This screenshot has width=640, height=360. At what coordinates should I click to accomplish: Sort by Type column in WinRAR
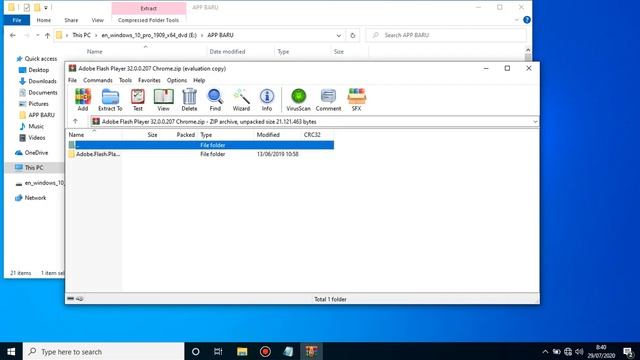click(206, 135)
